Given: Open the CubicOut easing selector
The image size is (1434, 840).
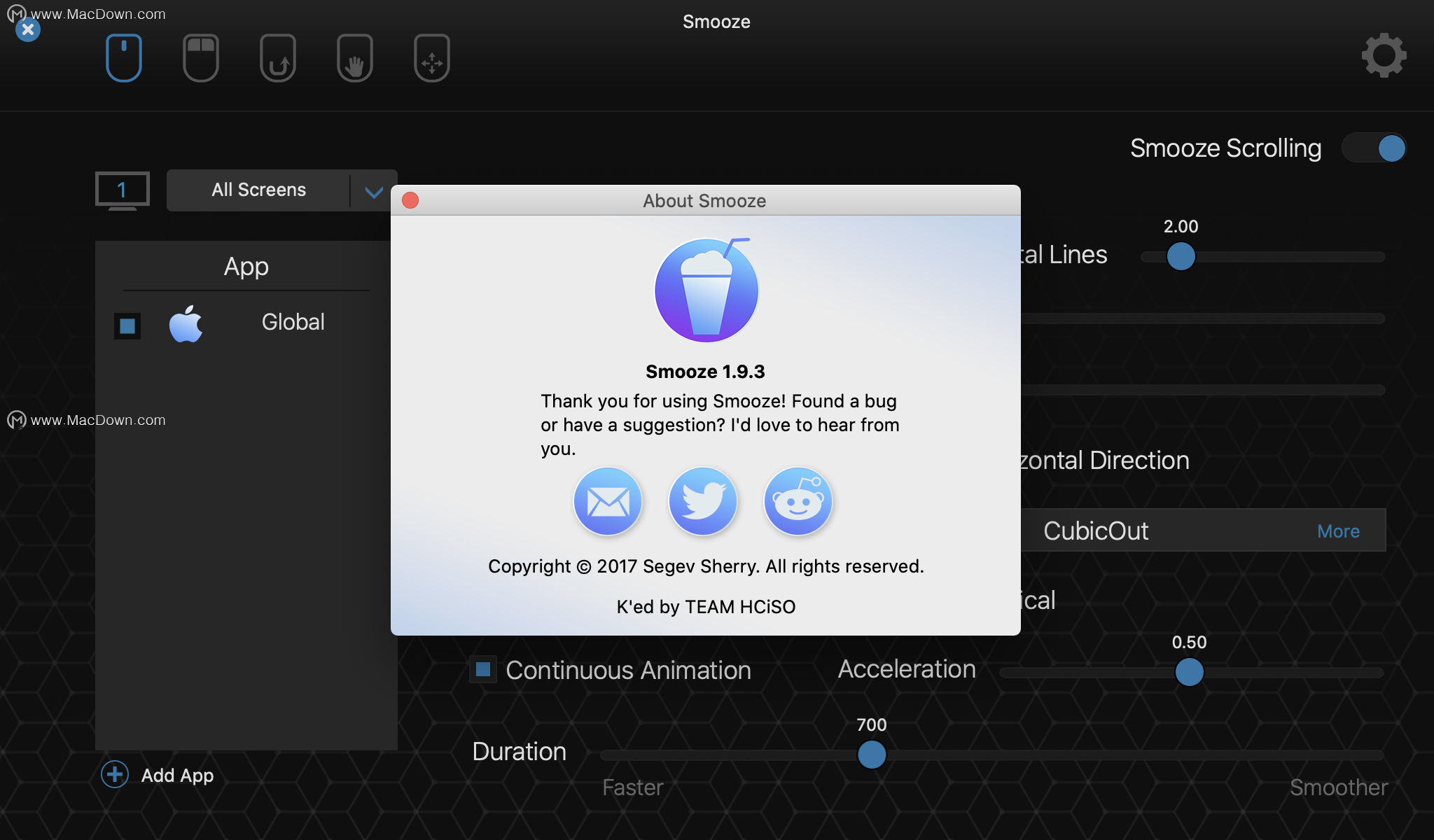Looking at the screenshot, I should click(1203, 531).
